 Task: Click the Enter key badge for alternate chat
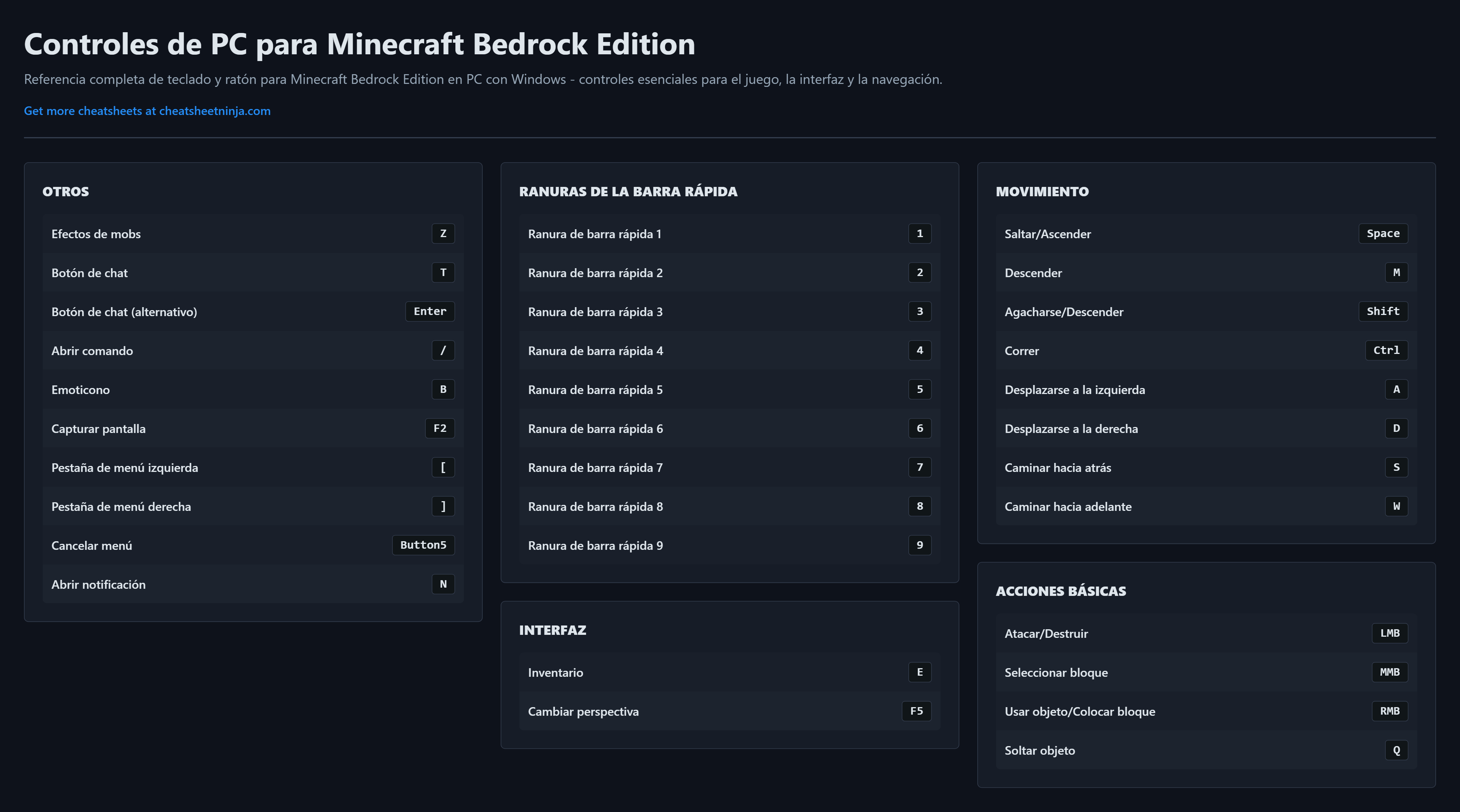click(x=429, y=311)
